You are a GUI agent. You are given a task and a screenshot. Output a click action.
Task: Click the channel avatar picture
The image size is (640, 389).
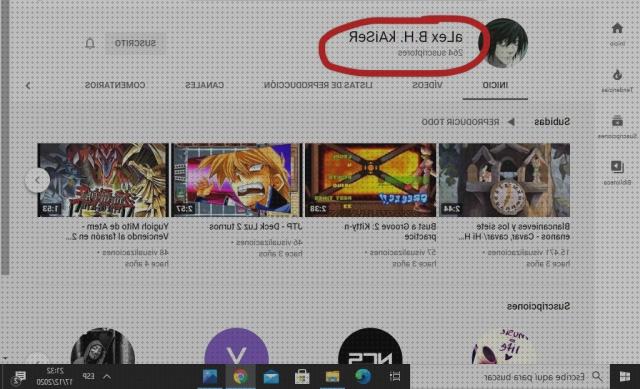[x=504, y=43]
